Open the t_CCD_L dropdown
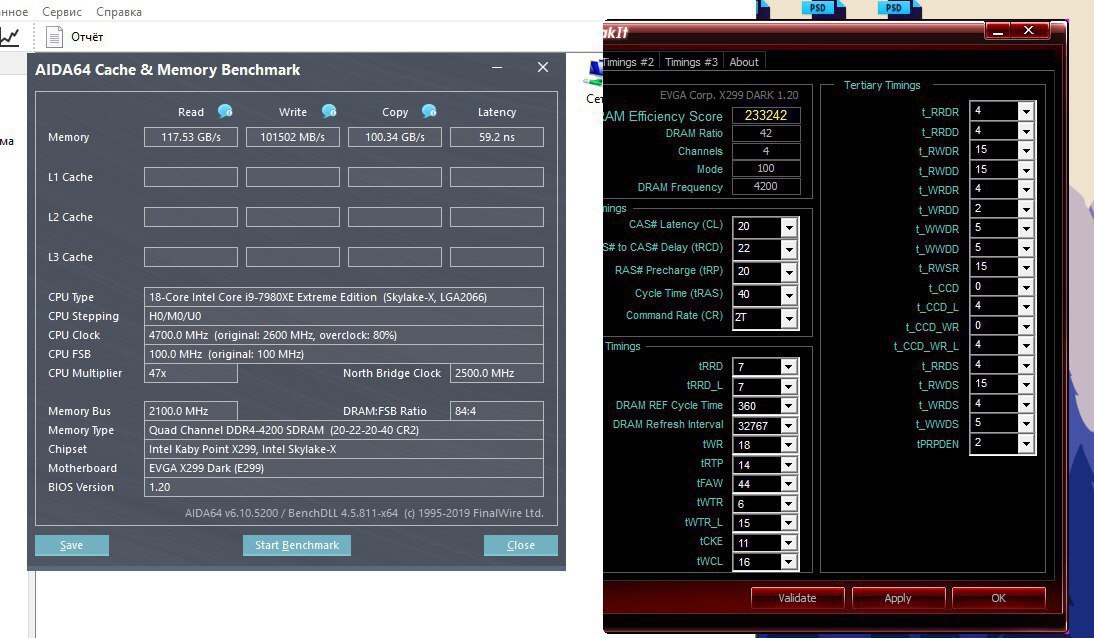 1026,306
